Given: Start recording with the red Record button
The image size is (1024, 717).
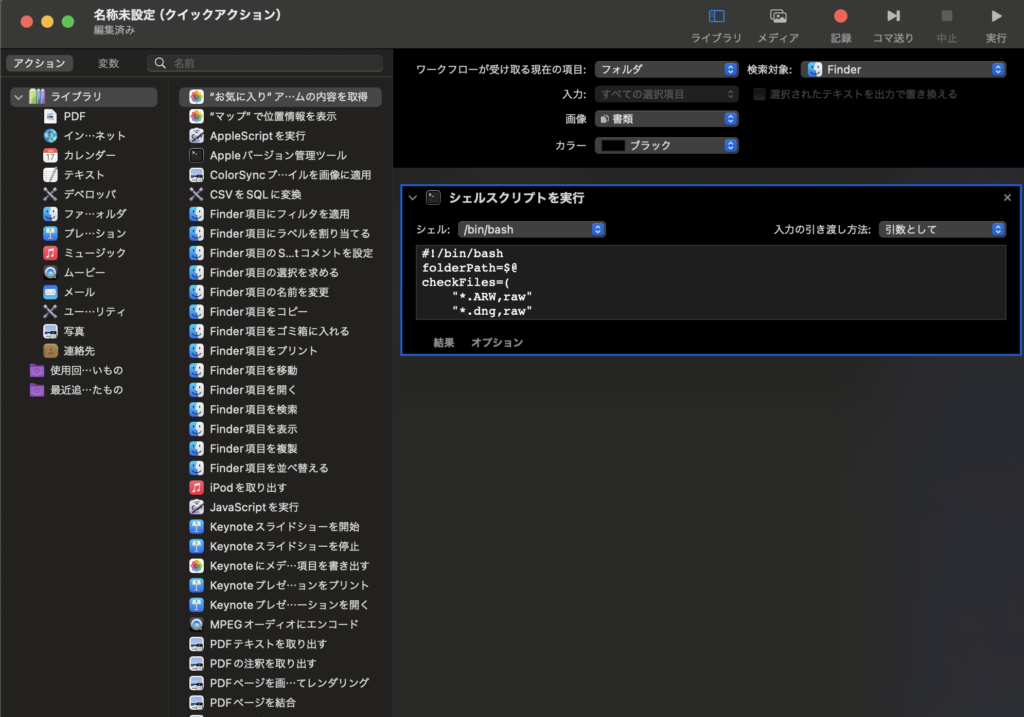Looking at the screenshot, I should 840,16.
